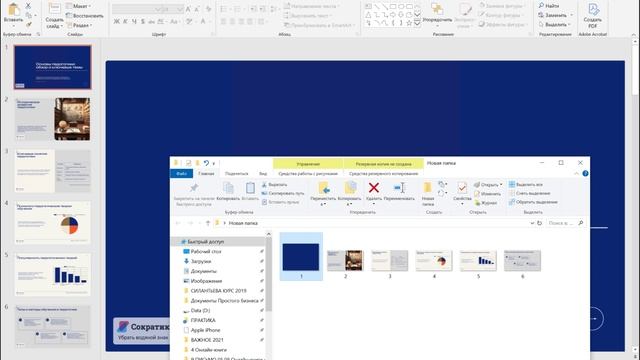Click the Упорядочить arrange icon
Viewport: 640px width, 360px height.
pos(437,9)
